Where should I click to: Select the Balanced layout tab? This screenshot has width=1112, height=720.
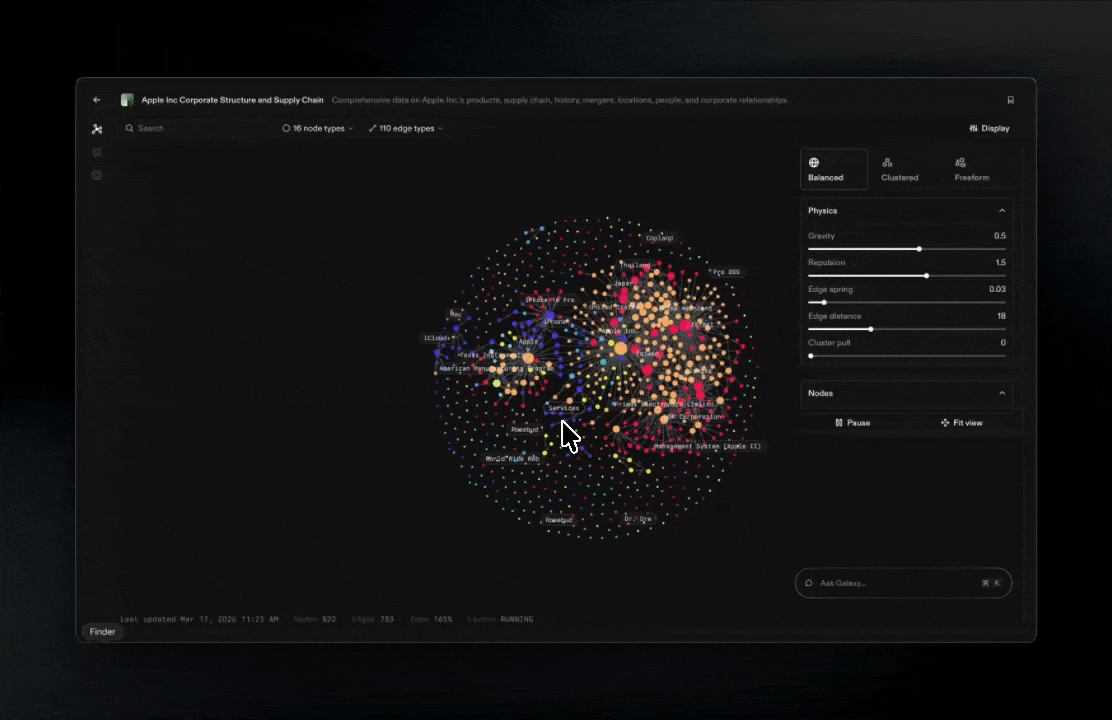pyautogui.click(x=834, y=170)
